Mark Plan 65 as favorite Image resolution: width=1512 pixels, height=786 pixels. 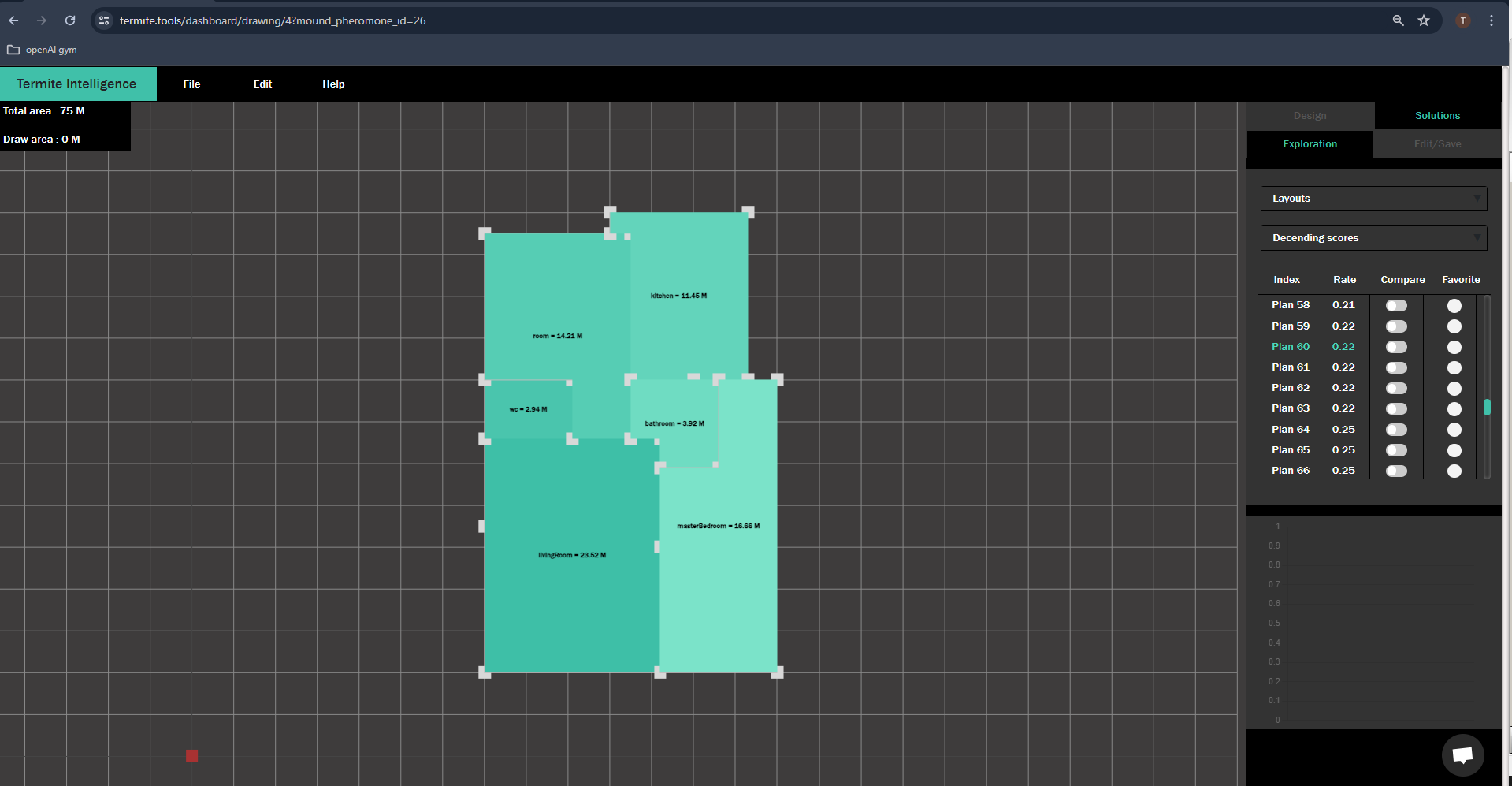1454,450
